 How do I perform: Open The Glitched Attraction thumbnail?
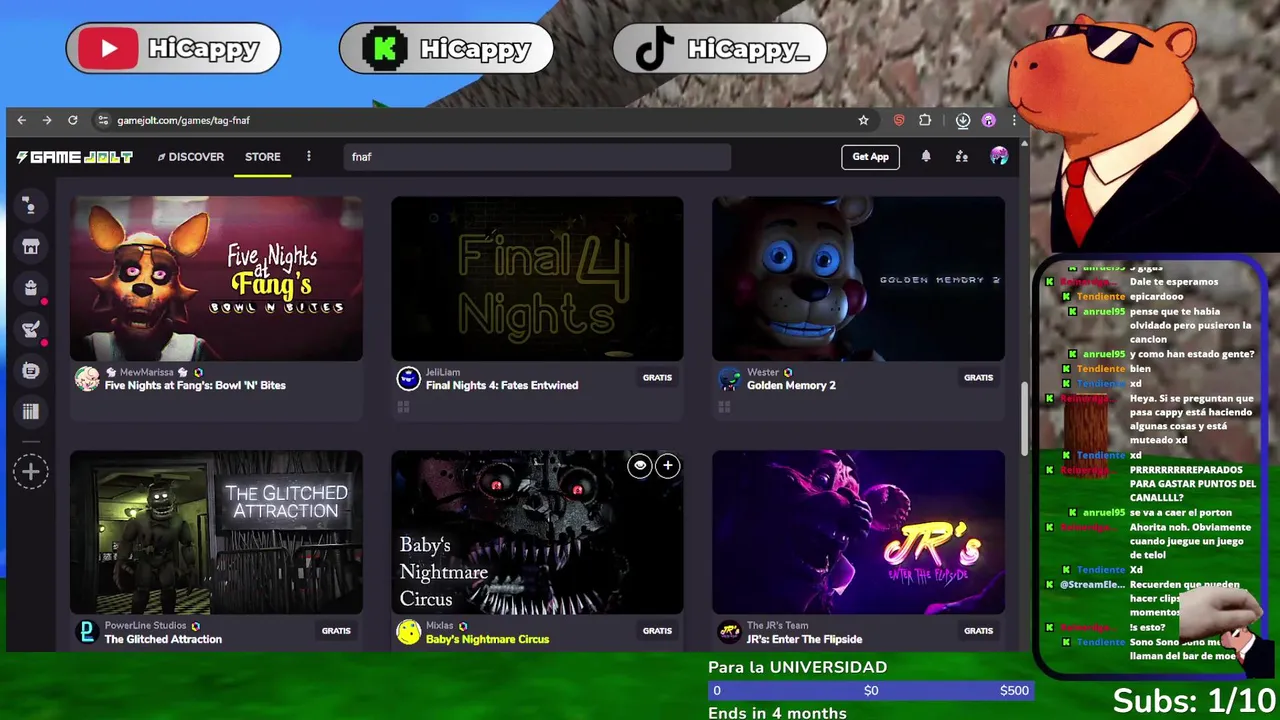click(x=216, y=532)
